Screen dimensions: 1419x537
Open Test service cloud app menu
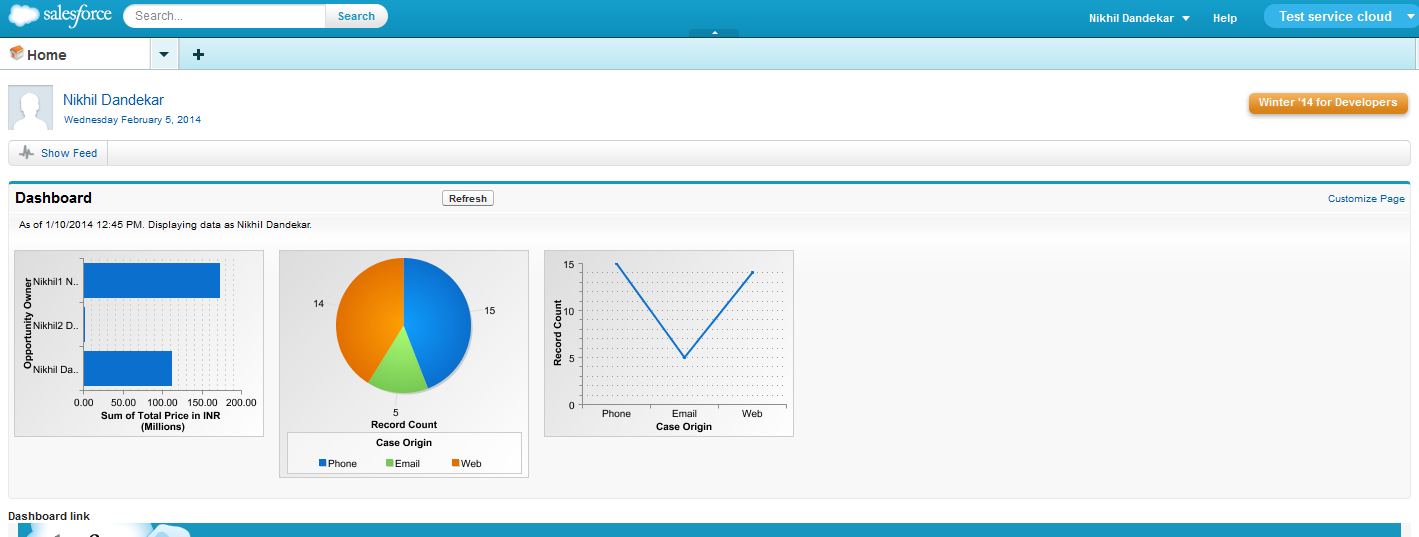[x=1341, y=16]
